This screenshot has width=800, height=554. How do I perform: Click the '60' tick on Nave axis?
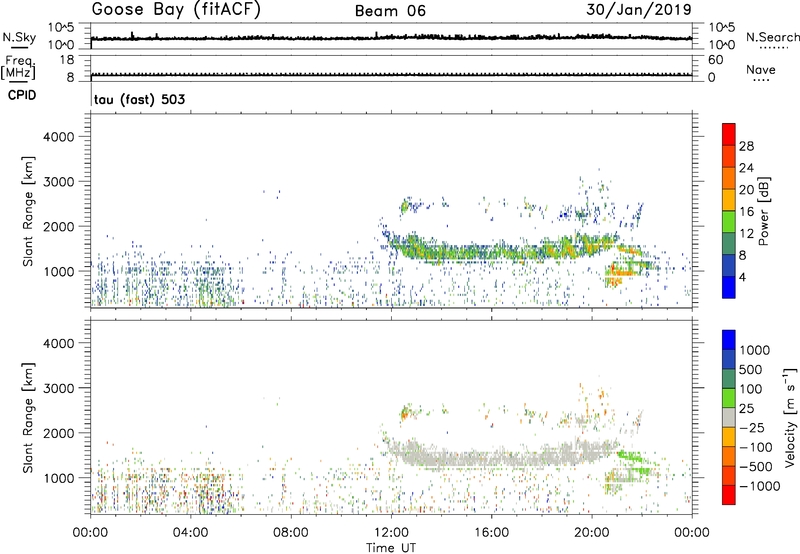(716, 60)
